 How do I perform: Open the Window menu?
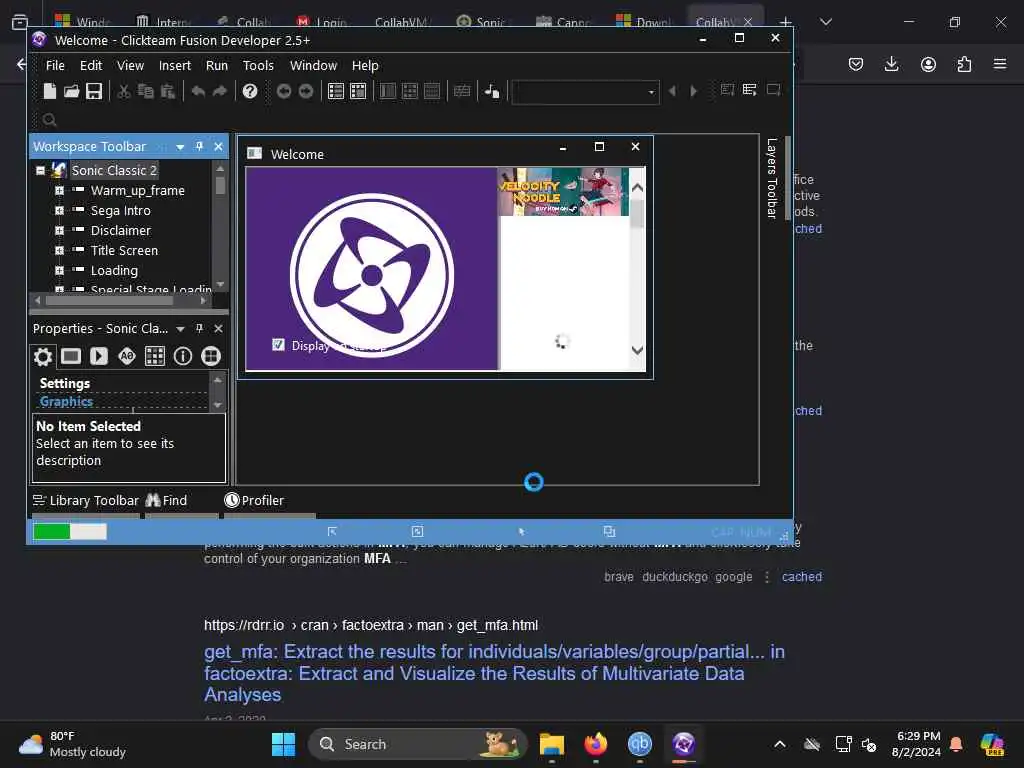(x=313, y=65)
